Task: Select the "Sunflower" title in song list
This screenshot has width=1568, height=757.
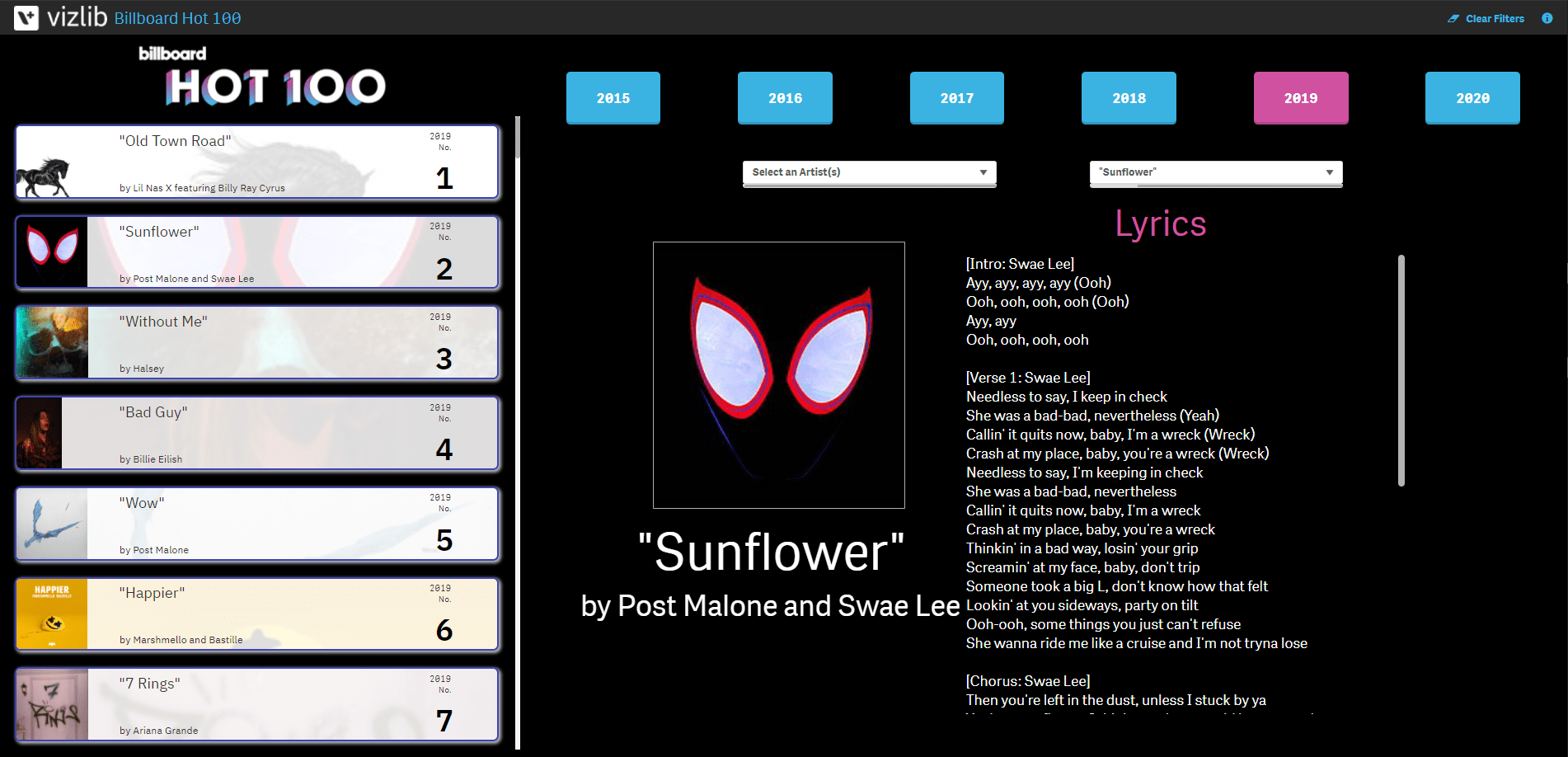Action: (159, 232)
